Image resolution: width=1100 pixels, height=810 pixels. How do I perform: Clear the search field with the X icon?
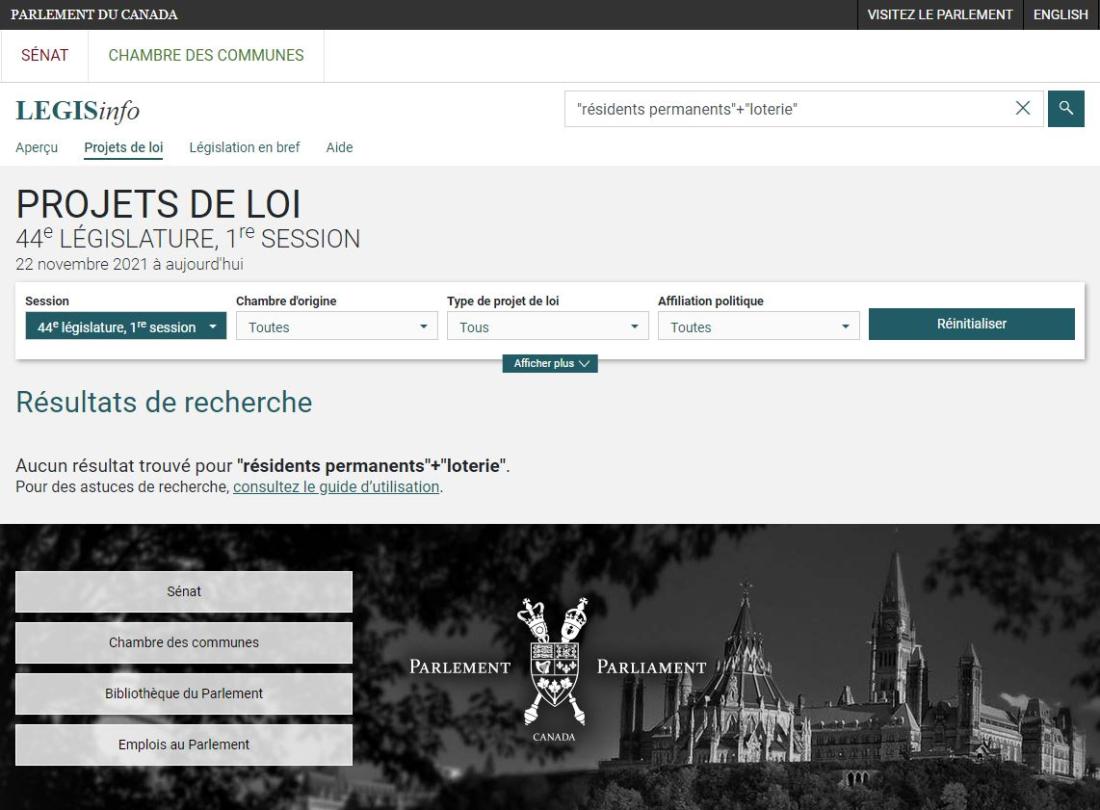click(1023, 108)
